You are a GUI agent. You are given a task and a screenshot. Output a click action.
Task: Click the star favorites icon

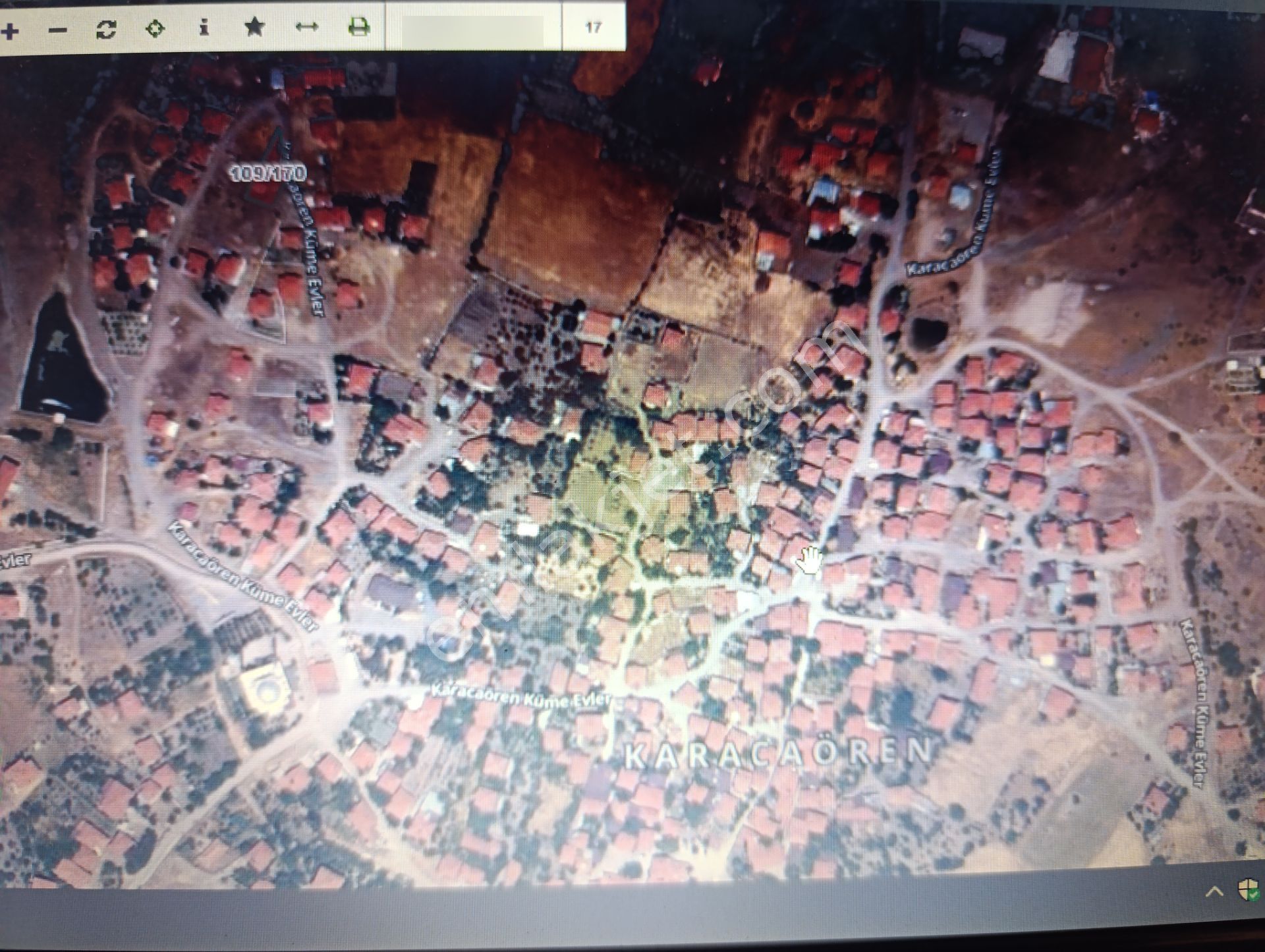[x=254, y=27]
